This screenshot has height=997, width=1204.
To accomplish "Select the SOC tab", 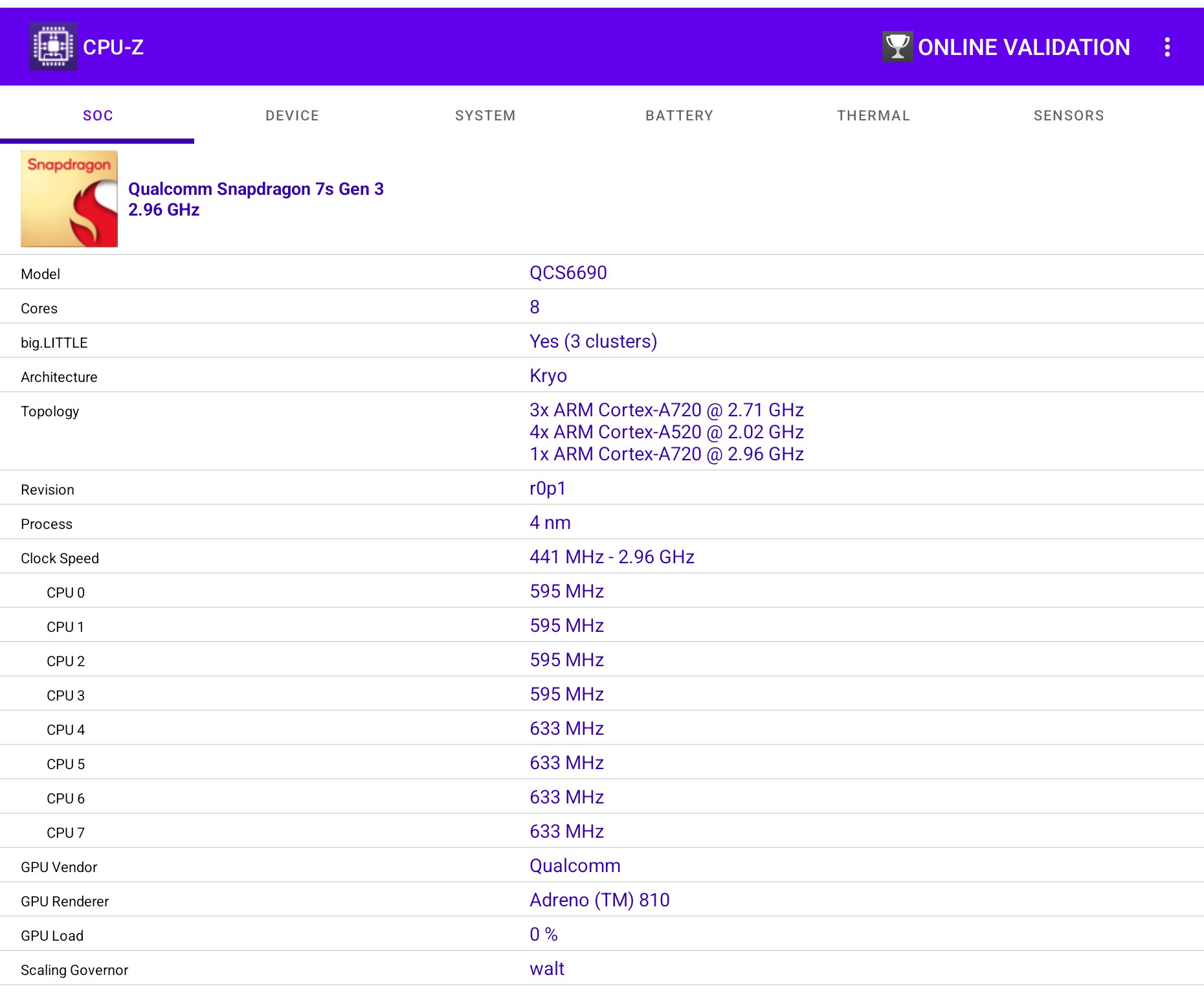I will [98, 115].
